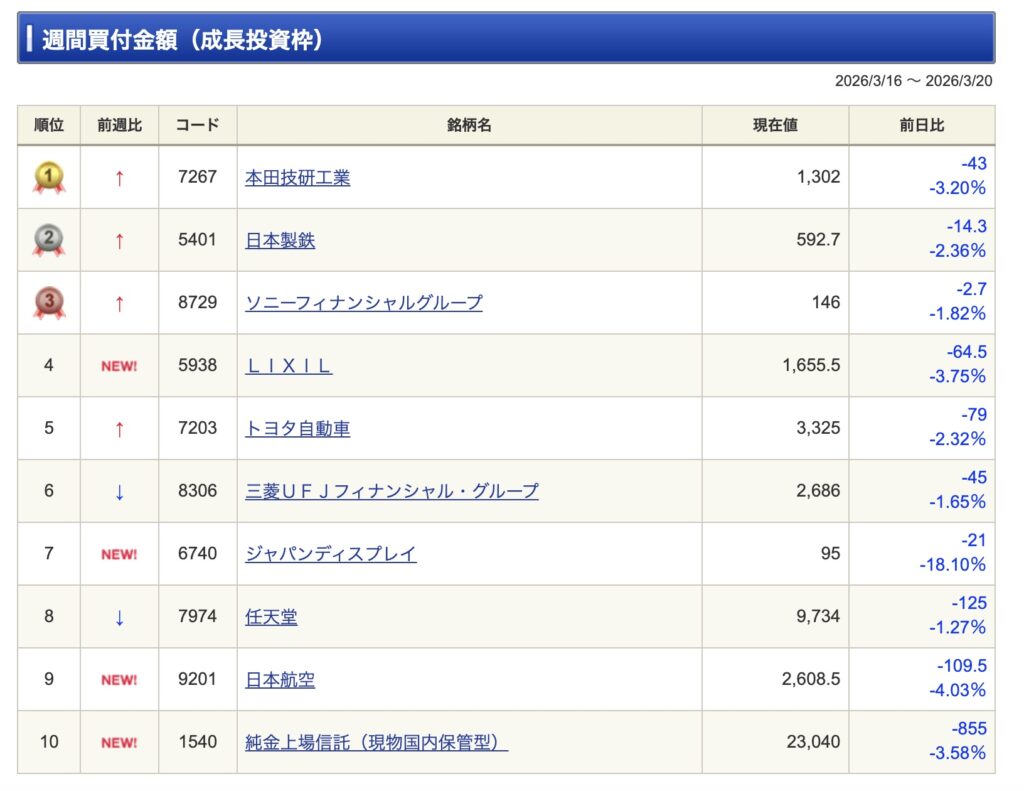Viewport: 1024px width, 791px height.
Task: Click the blue down arrow for 任天堂 row
Action: tap(119, 617)
